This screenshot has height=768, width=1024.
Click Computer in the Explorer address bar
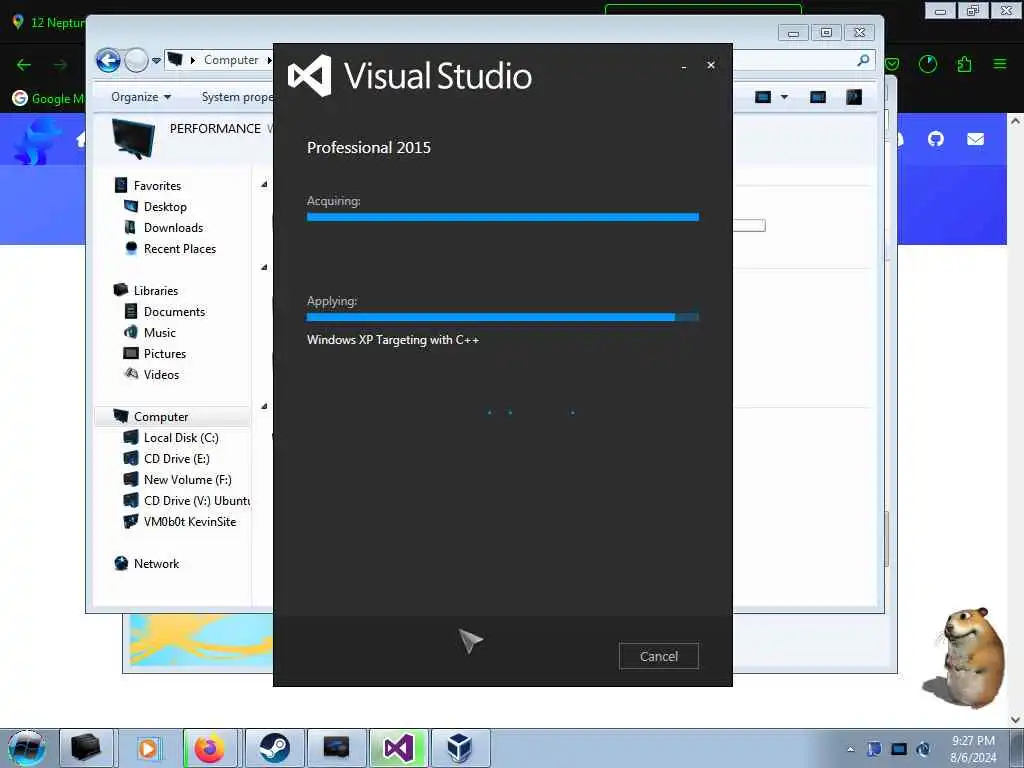[x=231, y=59]
